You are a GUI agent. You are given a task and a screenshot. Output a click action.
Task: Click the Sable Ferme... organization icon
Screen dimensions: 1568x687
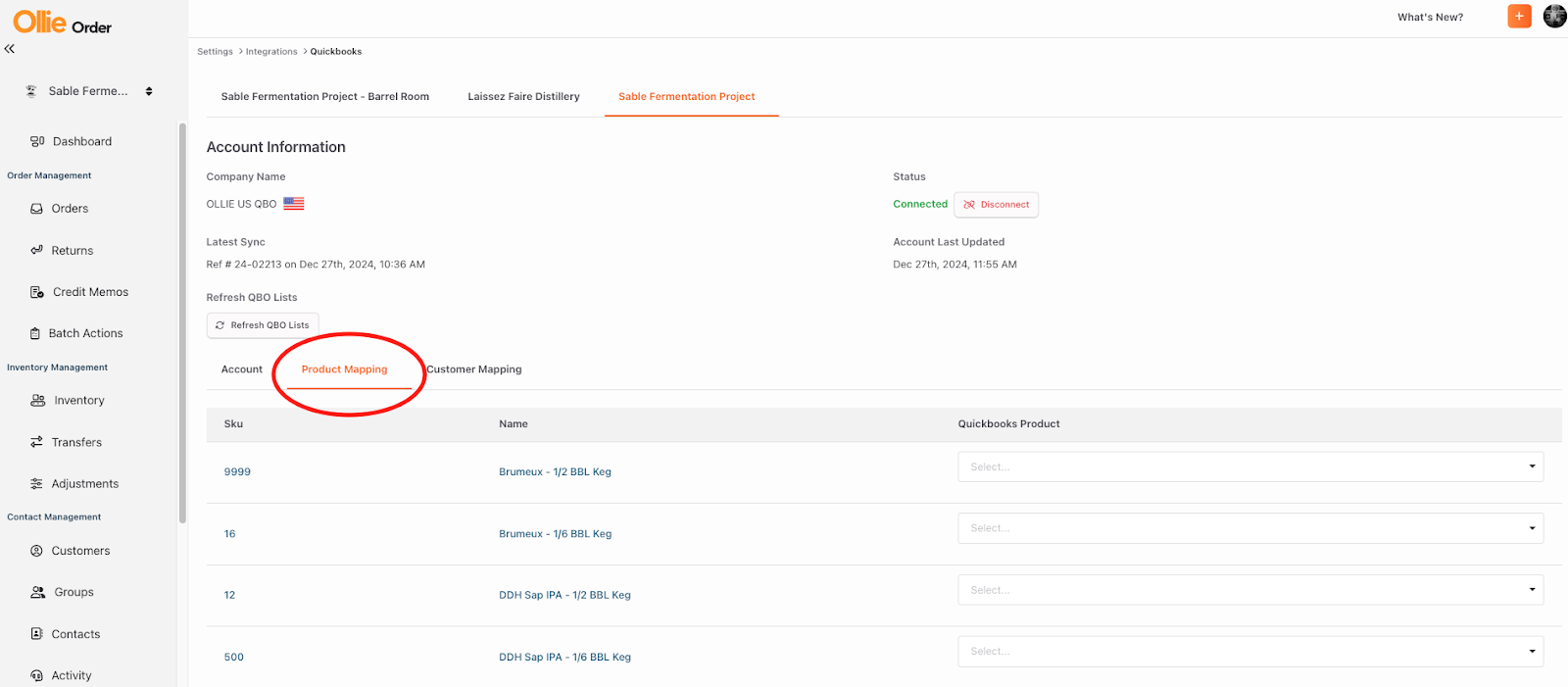[x=30, y=91]
